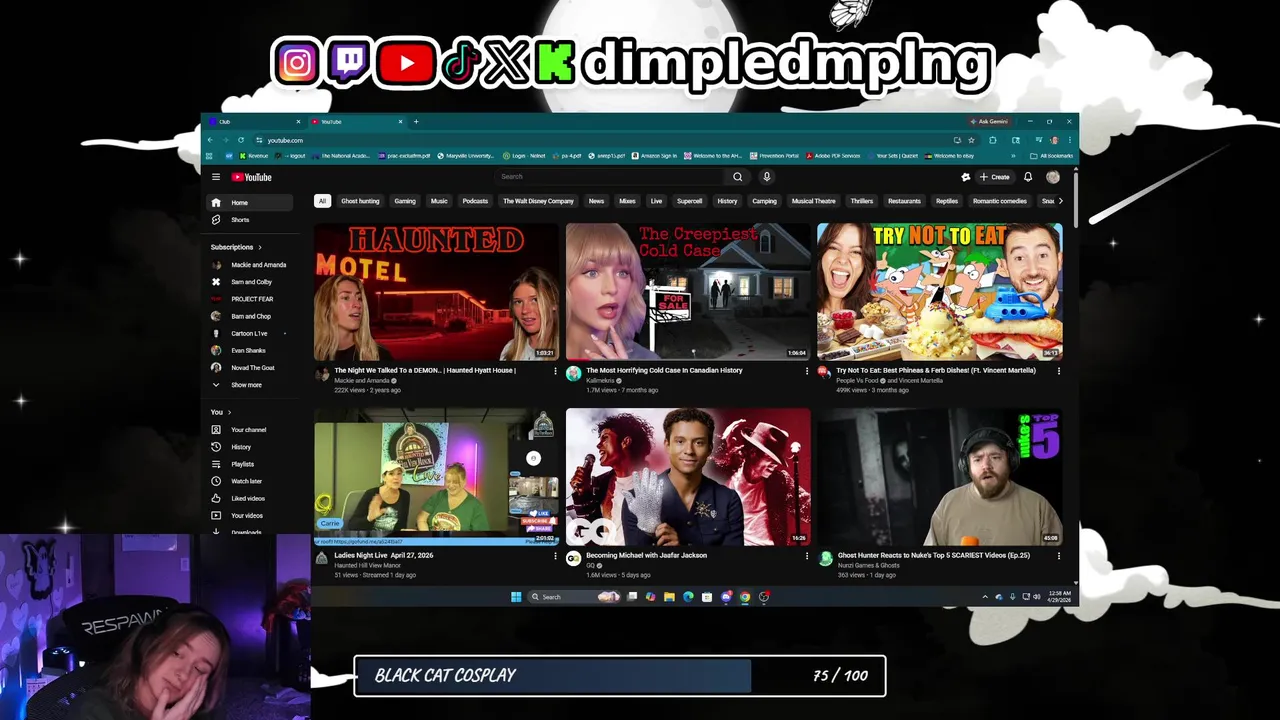Switch to the Club browser tab
This screenshot has height=720, width=1280.
click(253, 122)
